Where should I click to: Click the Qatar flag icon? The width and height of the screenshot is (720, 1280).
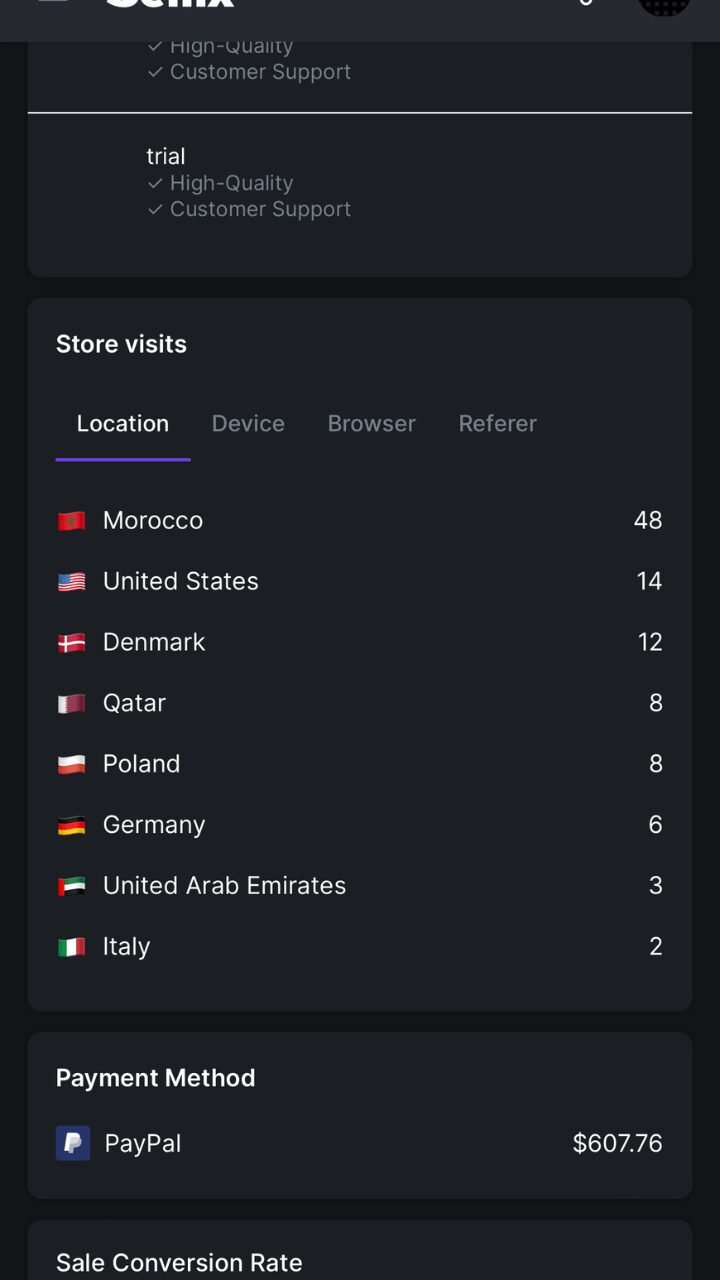tap(71, 704)
